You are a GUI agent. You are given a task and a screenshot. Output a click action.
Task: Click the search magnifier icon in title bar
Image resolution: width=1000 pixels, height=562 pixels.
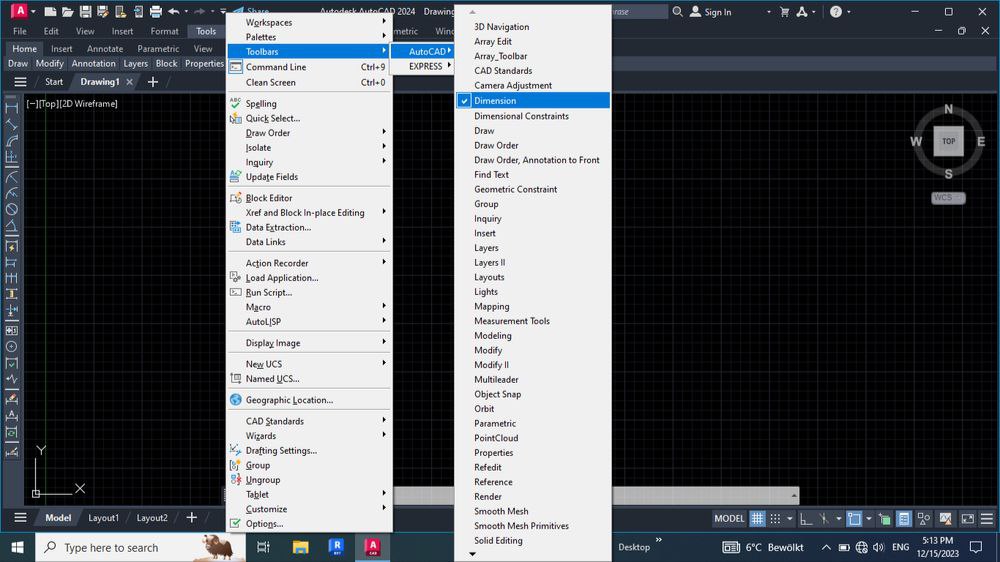(x=677, y=11)
